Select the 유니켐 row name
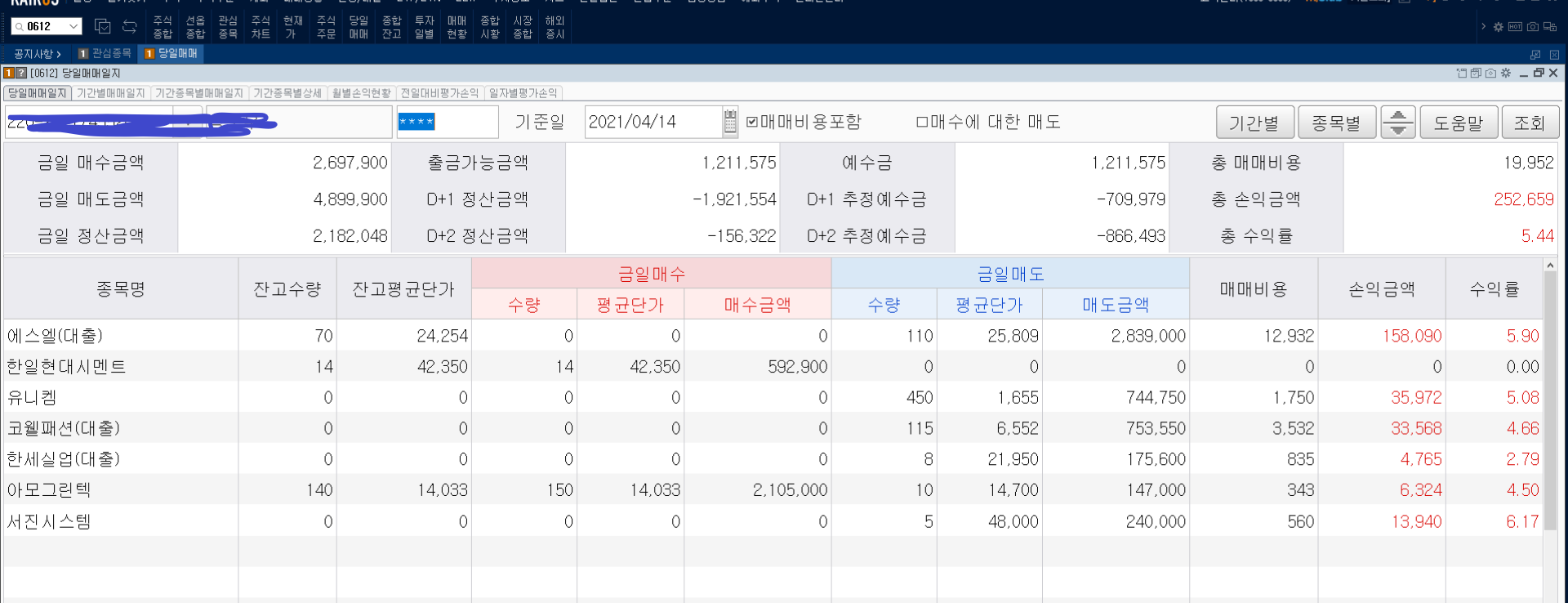The image size is (1568, 603). (32, 398)
